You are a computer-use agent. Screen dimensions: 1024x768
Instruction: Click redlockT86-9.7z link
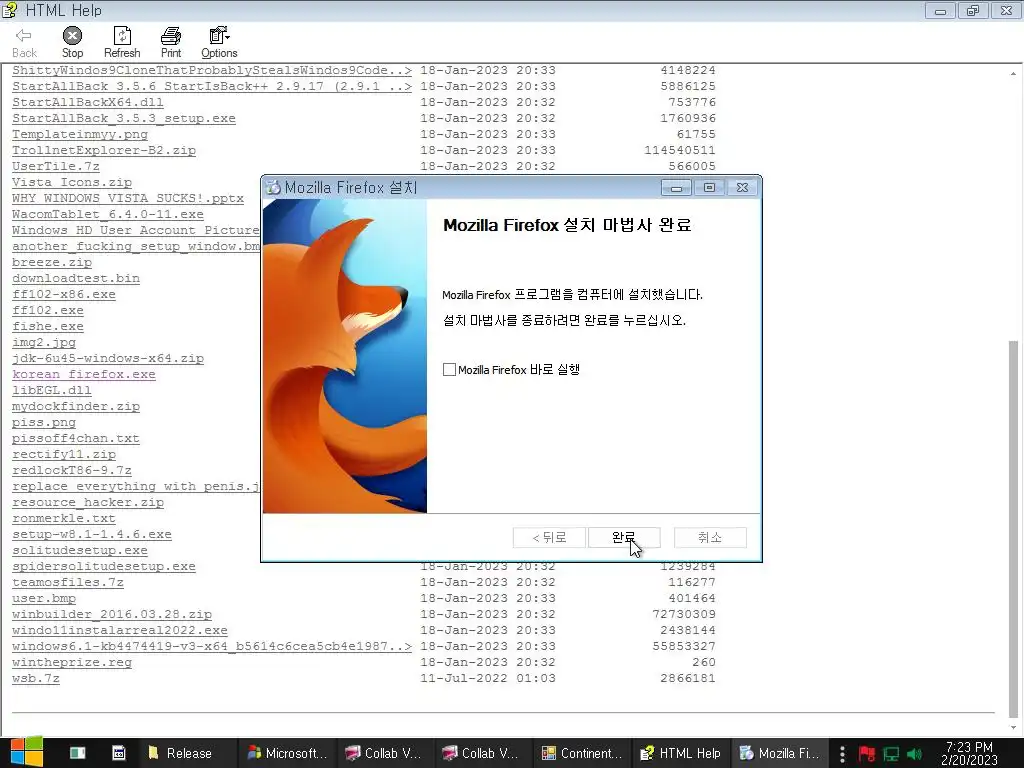click(72, 470)
